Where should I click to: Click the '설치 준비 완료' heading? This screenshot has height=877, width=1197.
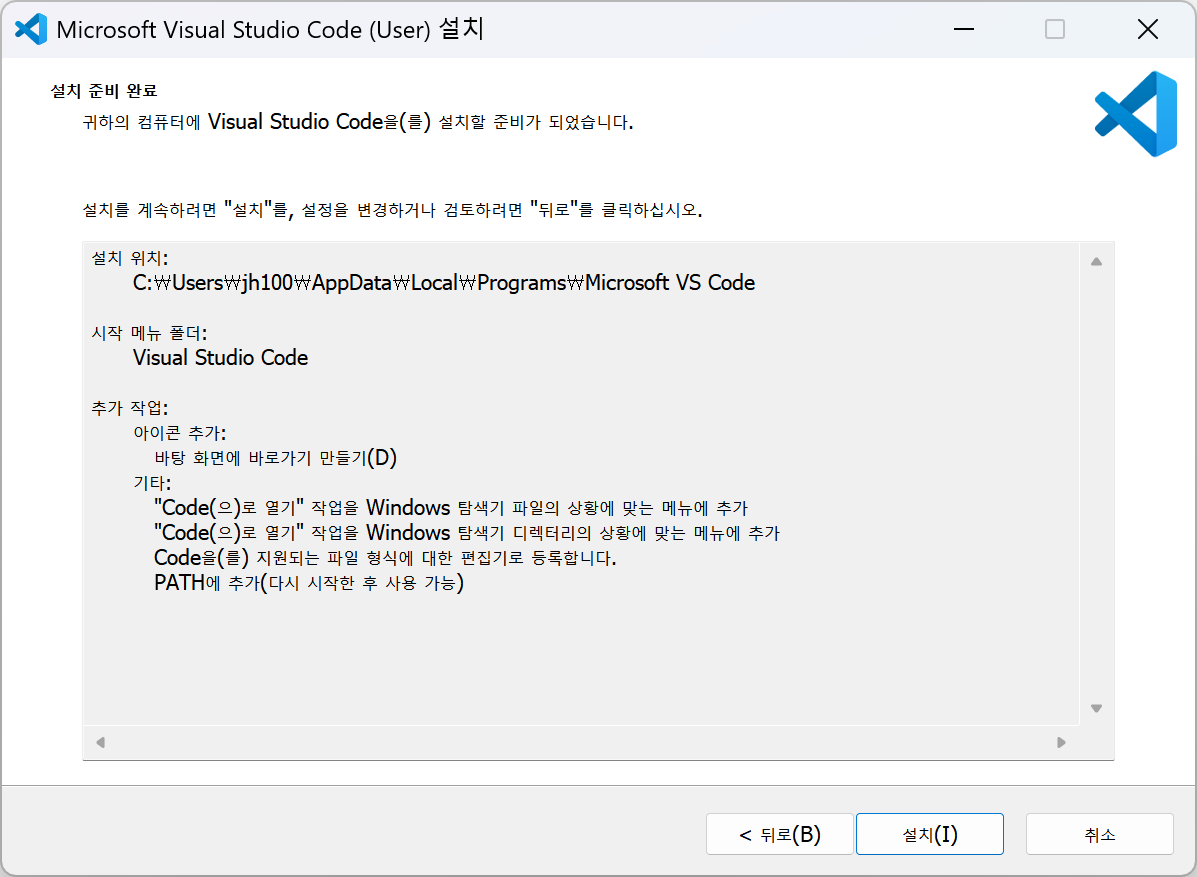(104, 91)
